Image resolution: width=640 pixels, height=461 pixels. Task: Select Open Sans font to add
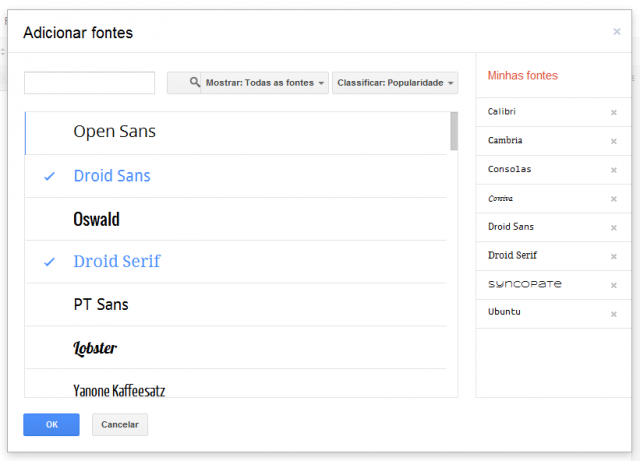point(114,132)
